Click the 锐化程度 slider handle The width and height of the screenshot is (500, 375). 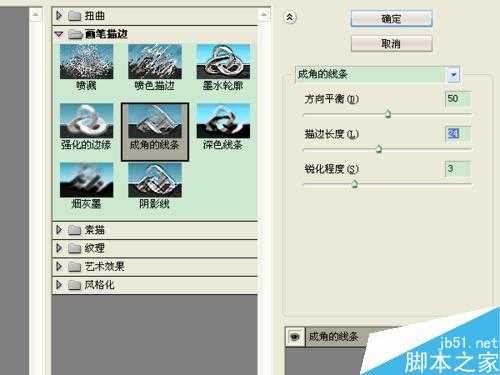[x=355, y=184]
